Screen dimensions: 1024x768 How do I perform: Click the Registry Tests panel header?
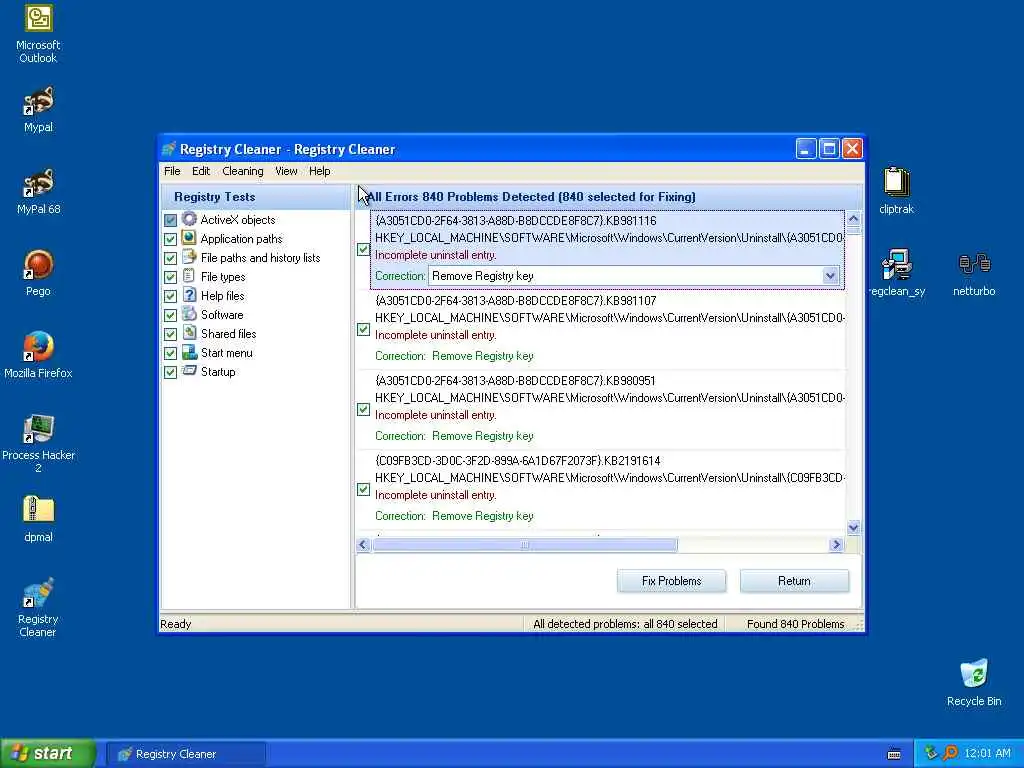point(256,197)
